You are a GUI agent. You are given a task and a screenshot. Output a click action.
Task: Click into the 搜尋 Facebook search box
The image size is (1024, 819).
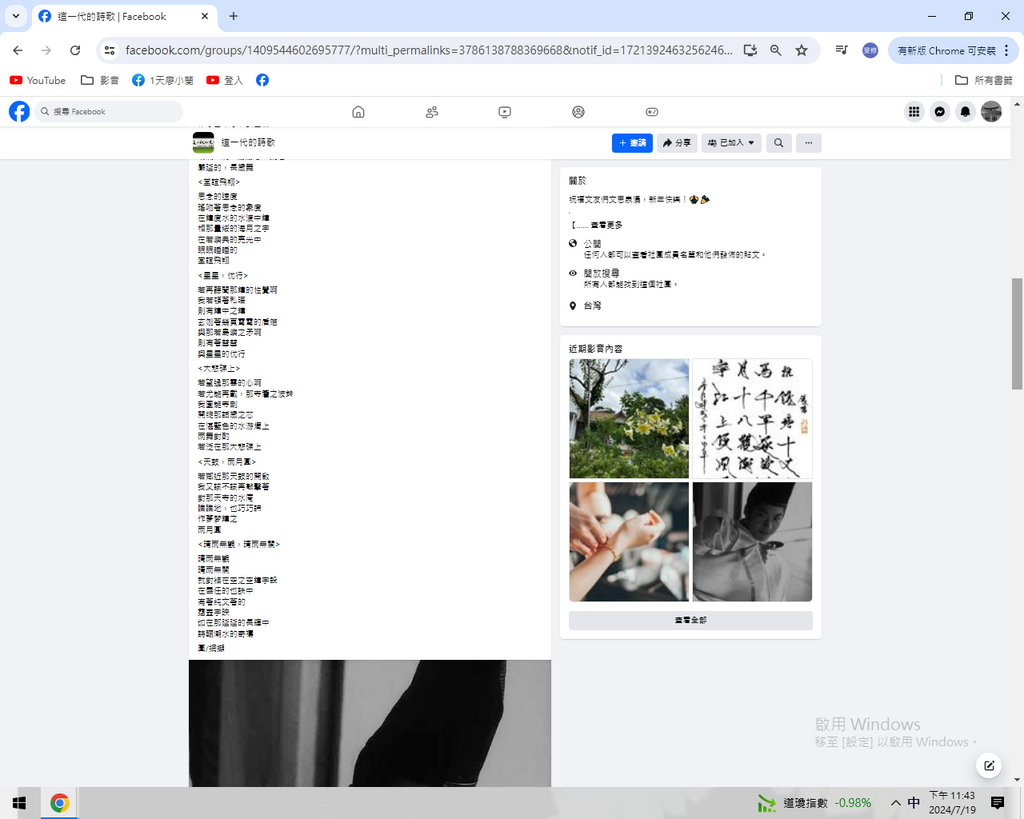coord(110,112)
